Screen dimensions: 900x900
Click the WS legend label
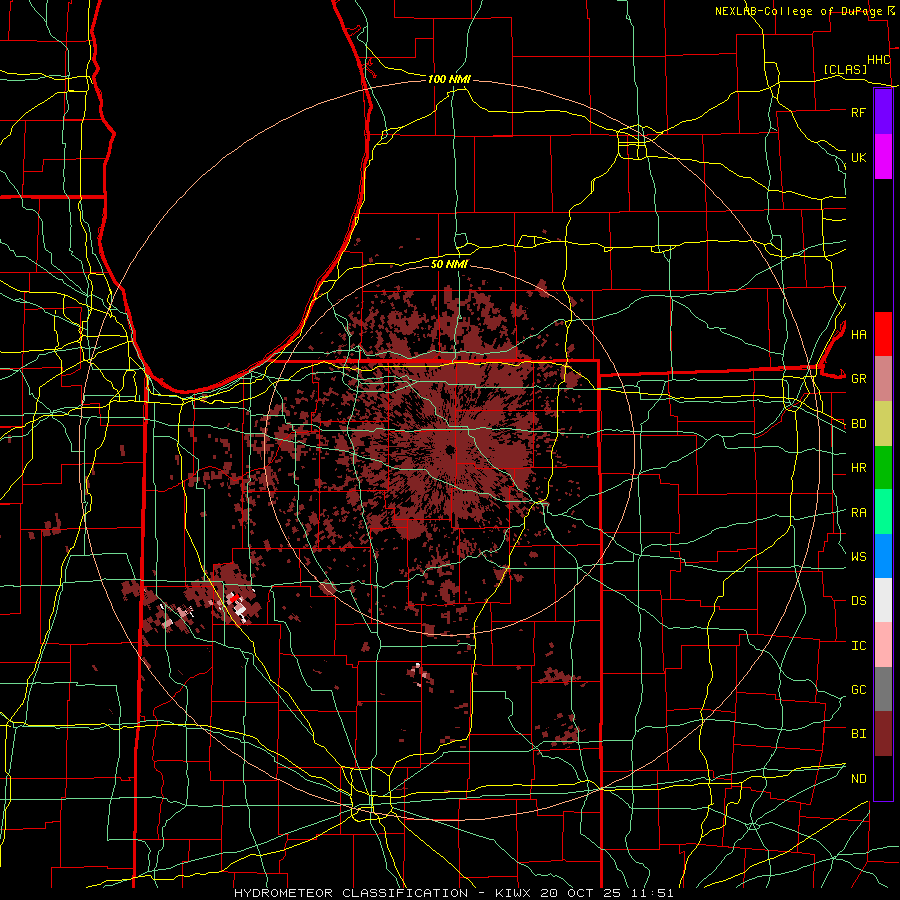(x=858, y=557)
